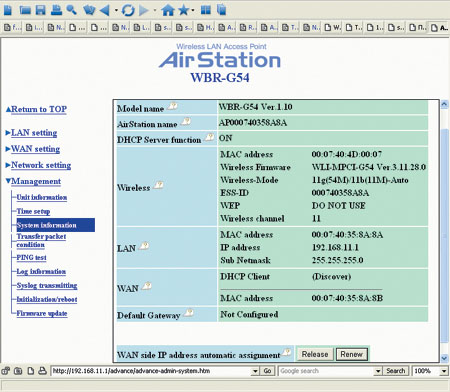
Task: Open the PING test link
Action: tap(32, 257)
